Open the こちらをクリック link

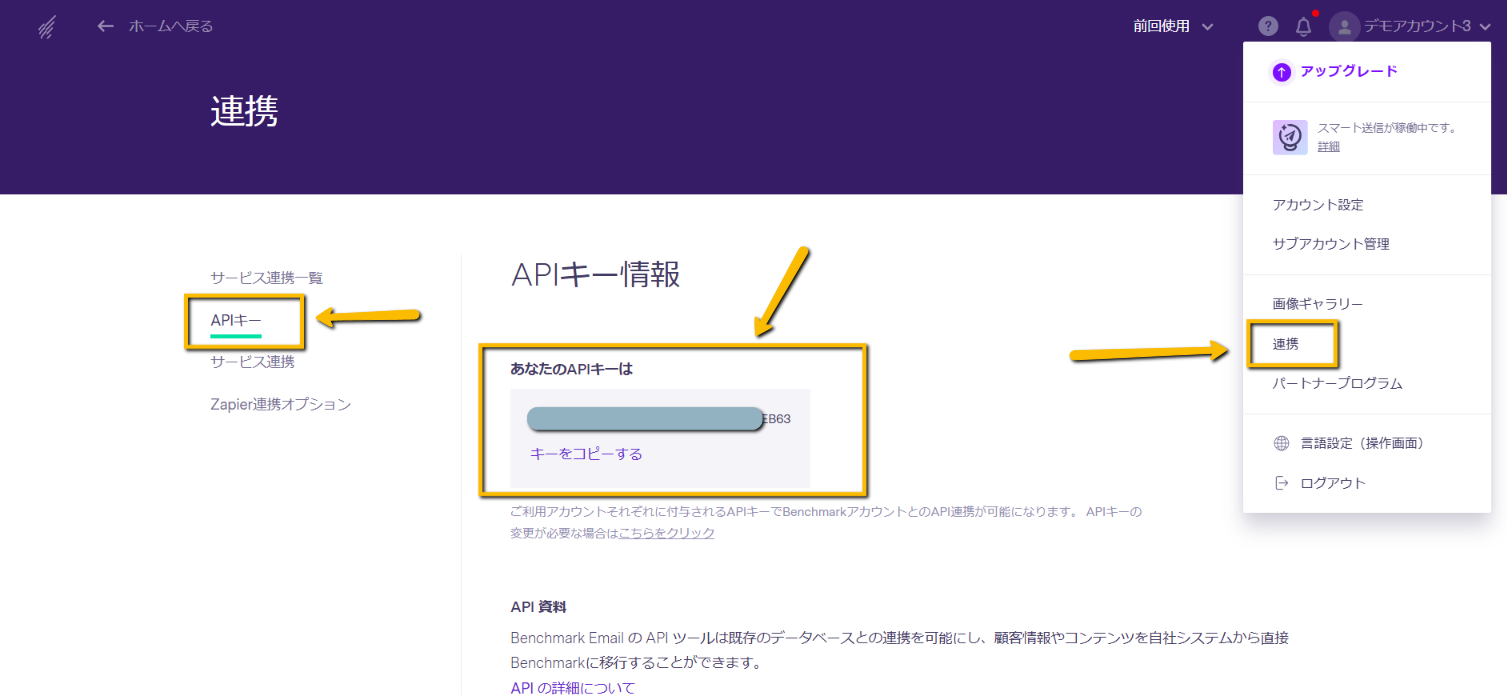pyautogui.click(x=667, y=533)
